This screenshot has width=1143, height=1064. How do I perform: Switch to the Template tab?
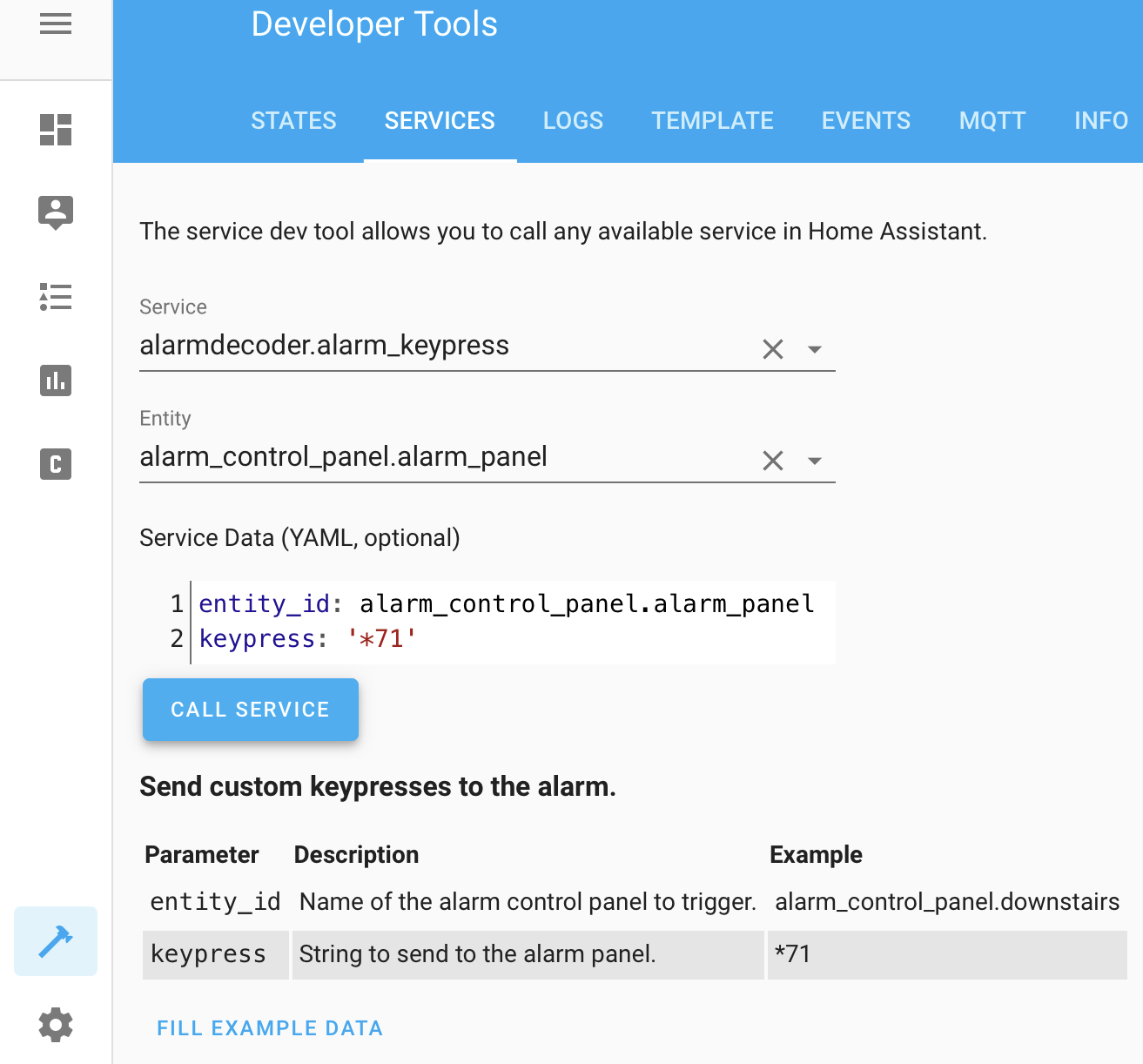pyautogui.click(x=712, y=121)
